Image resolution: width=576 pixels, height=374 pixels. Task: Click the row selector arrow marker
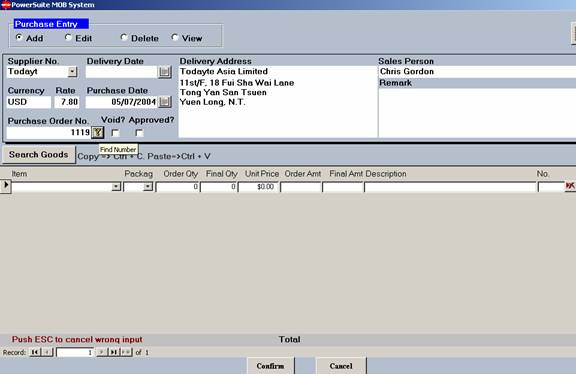[x=6, y=186]
